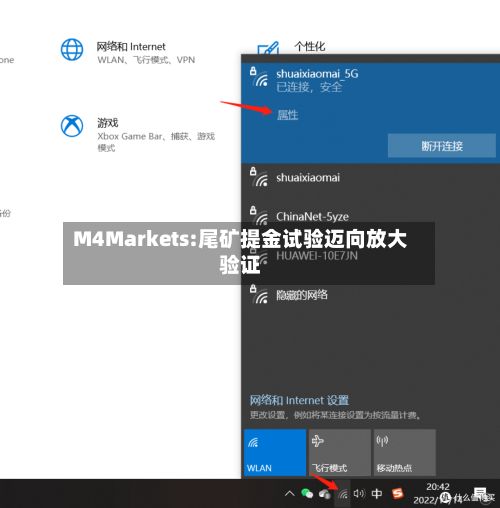The height and width of the screenshot is (508, 500).
Task: Toggle the 移动热点 mobile hotspot tile
Action: (x=405, y=452)
